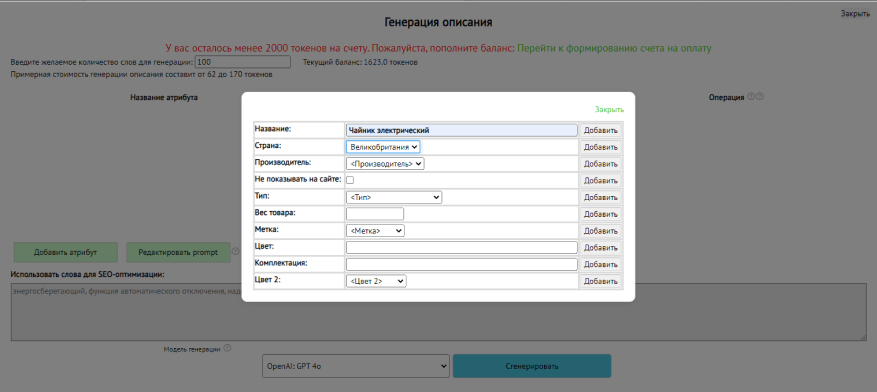877x392 pixels.
Task: Click Добавить in the Комплектация row
Action: pos(601,265)
